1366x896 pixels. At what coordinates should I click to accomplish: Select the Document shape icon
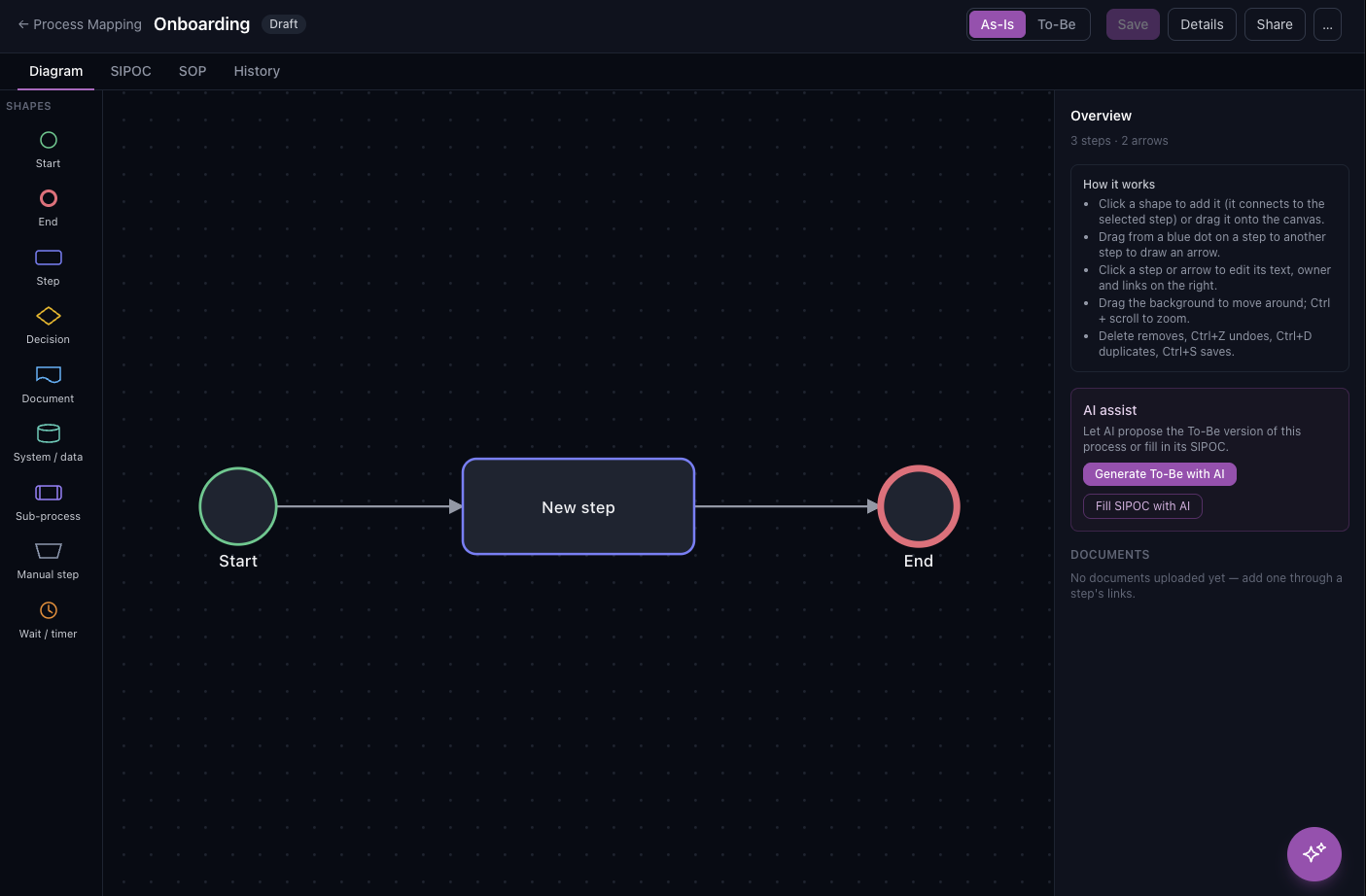click(49, 375)
